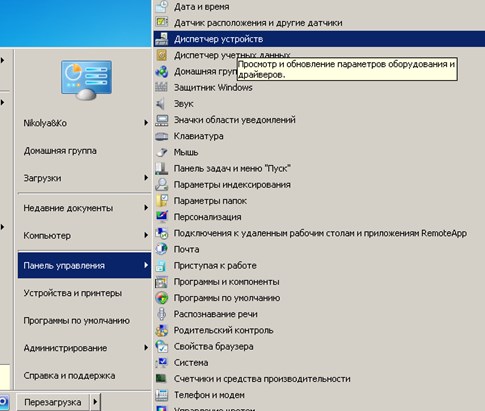Open the Загрузки Start menu entry
Screen dimensions: 485x411
click(84, 178)
